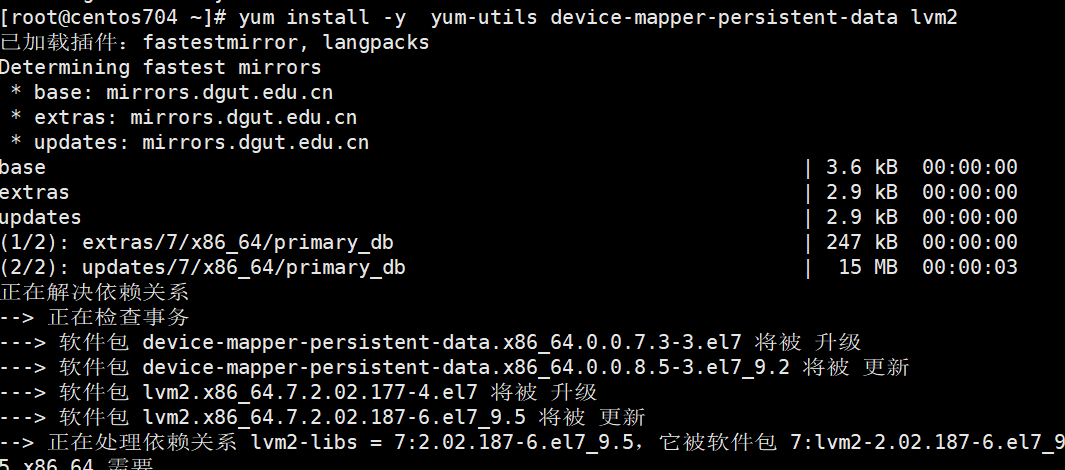Click the updates mirror mirrors.dgut.edu.cn address
The width and height of the screenshot is (1065, 470).
point(255,143)
